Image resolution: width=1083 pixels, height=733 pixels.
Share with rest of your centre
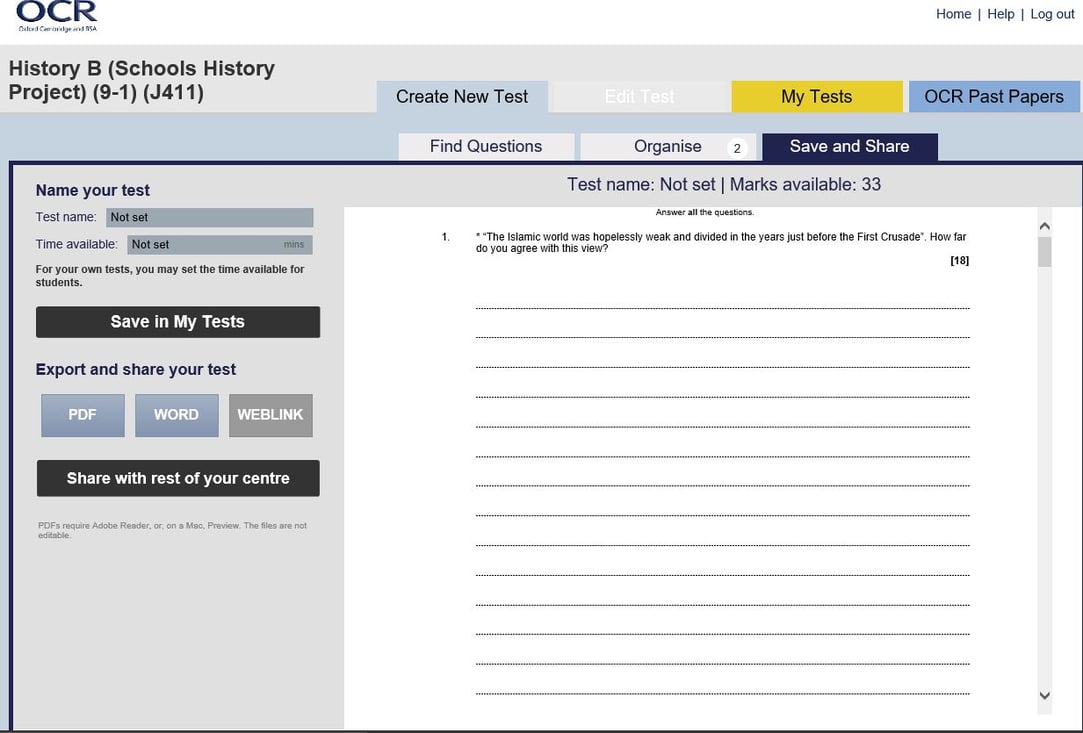178,478
